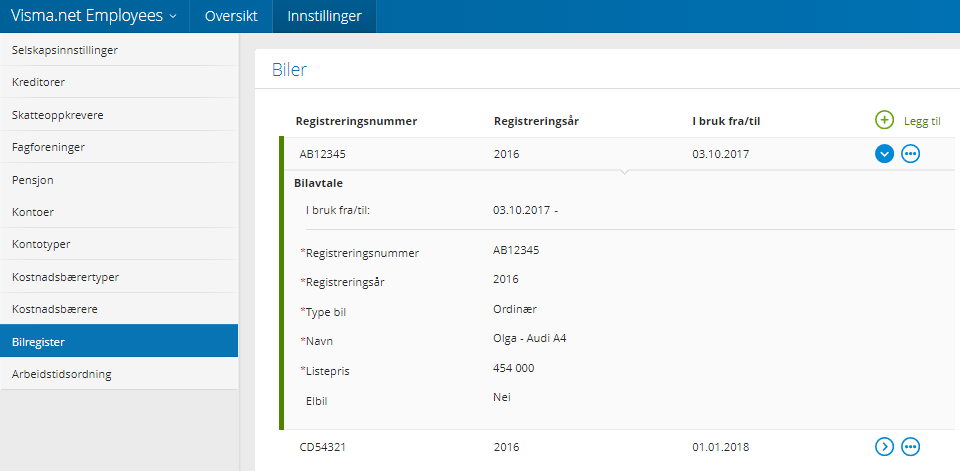Switch to the Innstillinger tab

pos(324,16)
